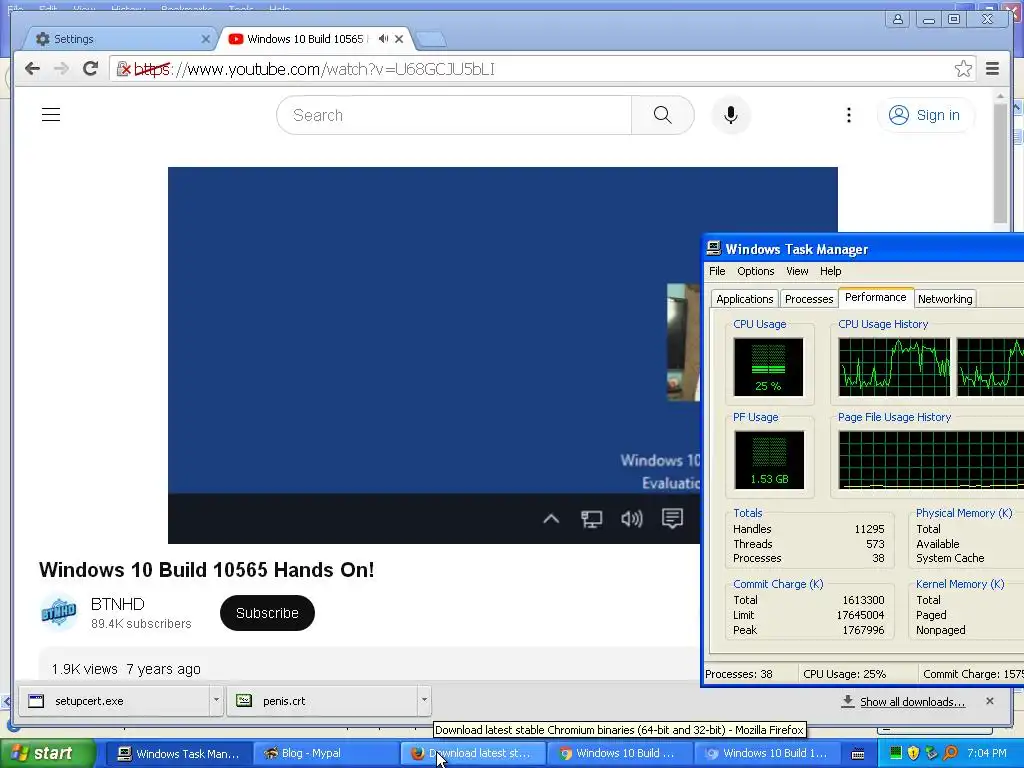The width and height of the screenshot is (1024, 768).
Task: Expand the .crt download dropdown arrow
Action: point(424,700)
